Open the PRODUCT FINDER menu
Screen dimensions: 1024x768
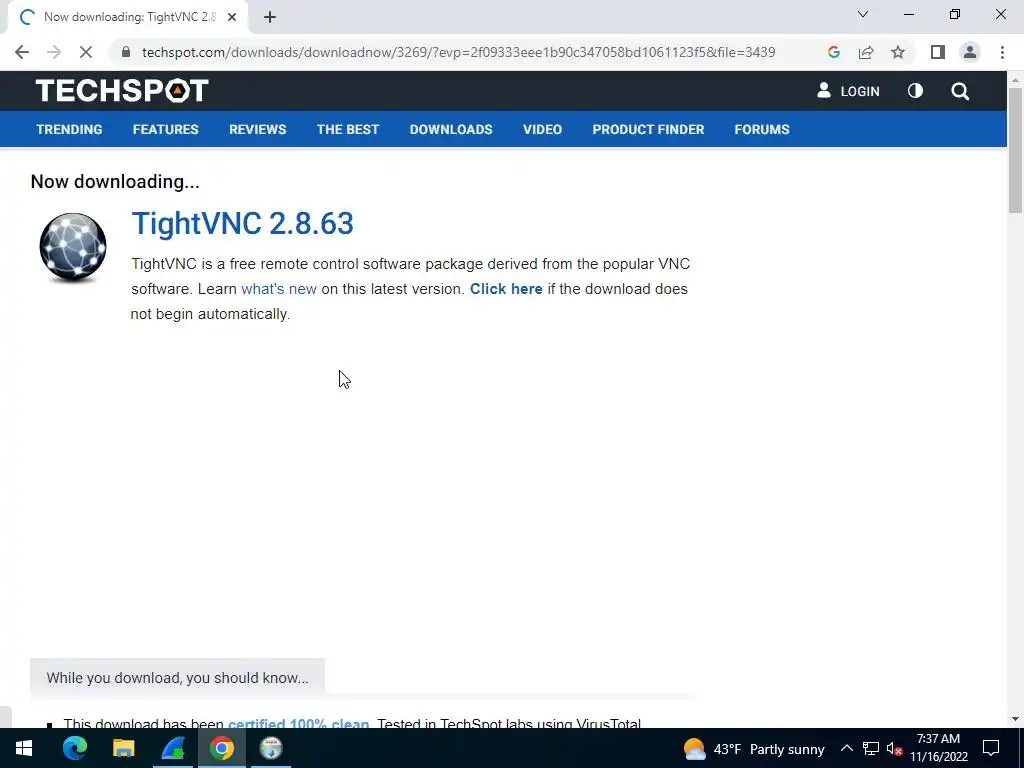coord(648,129)
